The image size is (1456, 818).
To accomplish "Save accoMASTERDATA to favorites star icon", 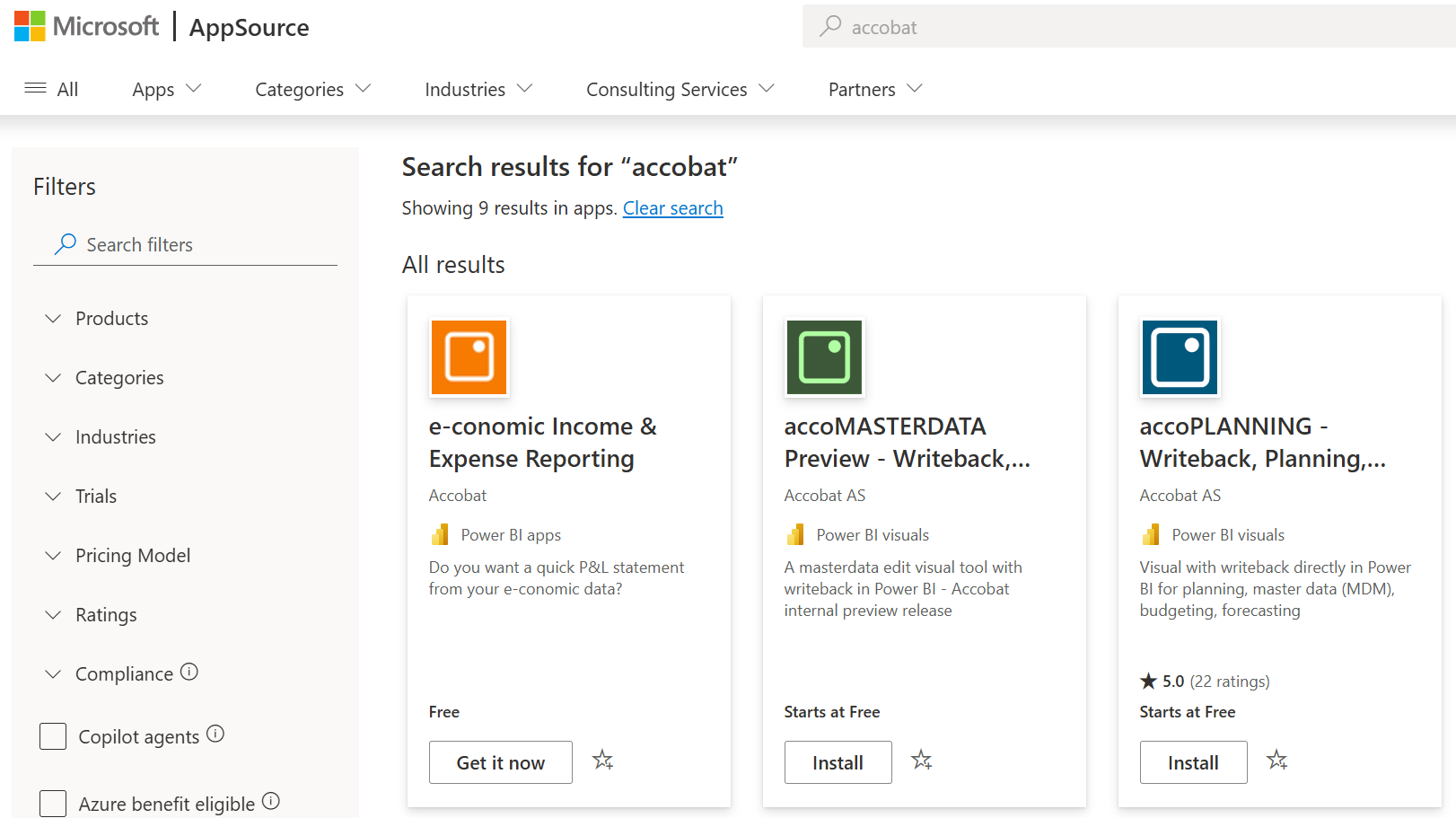I will pos(922,761).
